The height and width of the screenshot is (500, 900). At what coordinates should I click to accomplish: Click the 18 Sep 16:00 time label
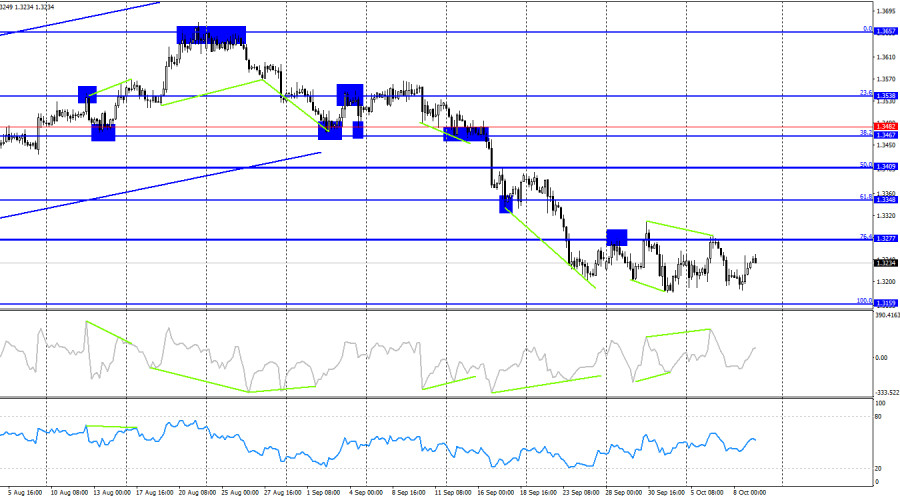pos(538,493)
